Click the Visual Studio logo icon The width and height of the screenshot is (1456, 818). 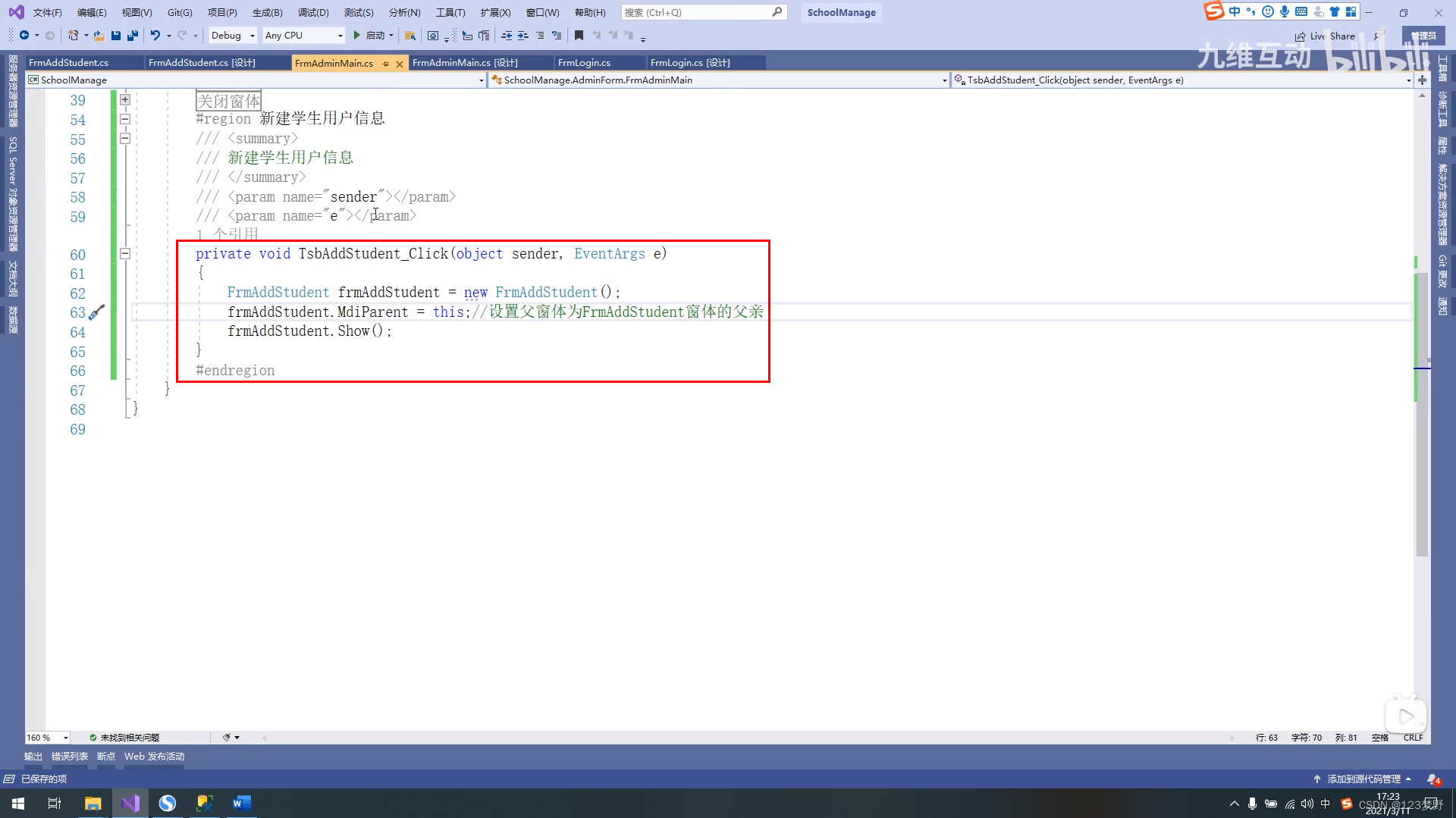tap(16, 12)
